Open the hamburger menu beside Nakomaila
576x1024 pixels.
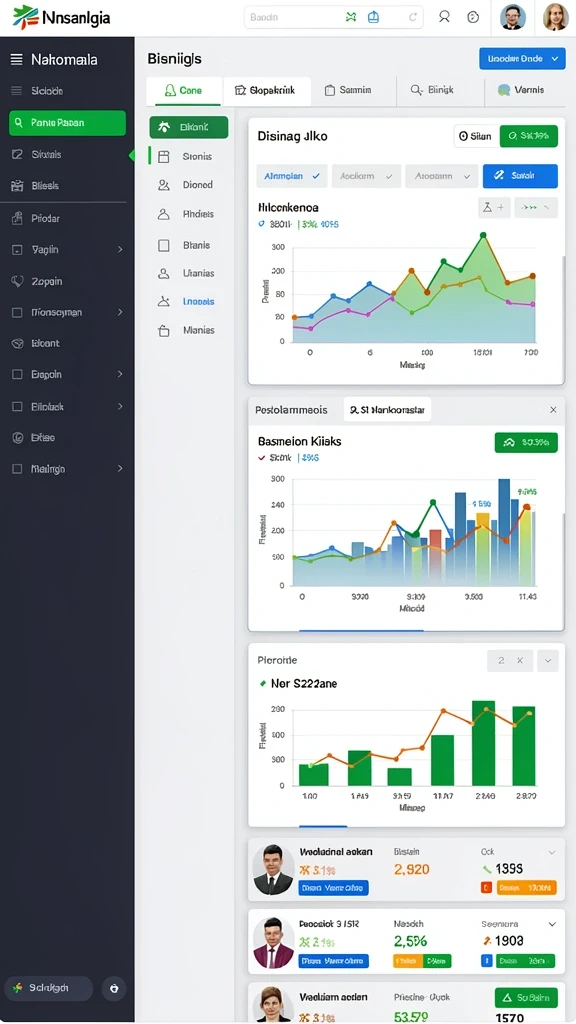[x=16, y=60]
